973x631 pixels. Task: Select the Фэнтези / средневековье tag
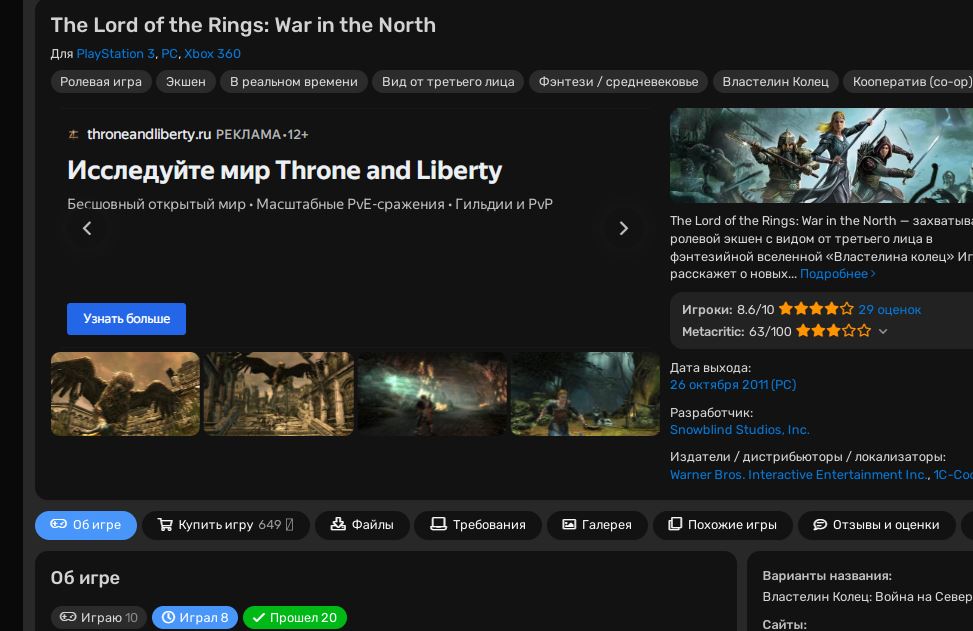[618, 82]
